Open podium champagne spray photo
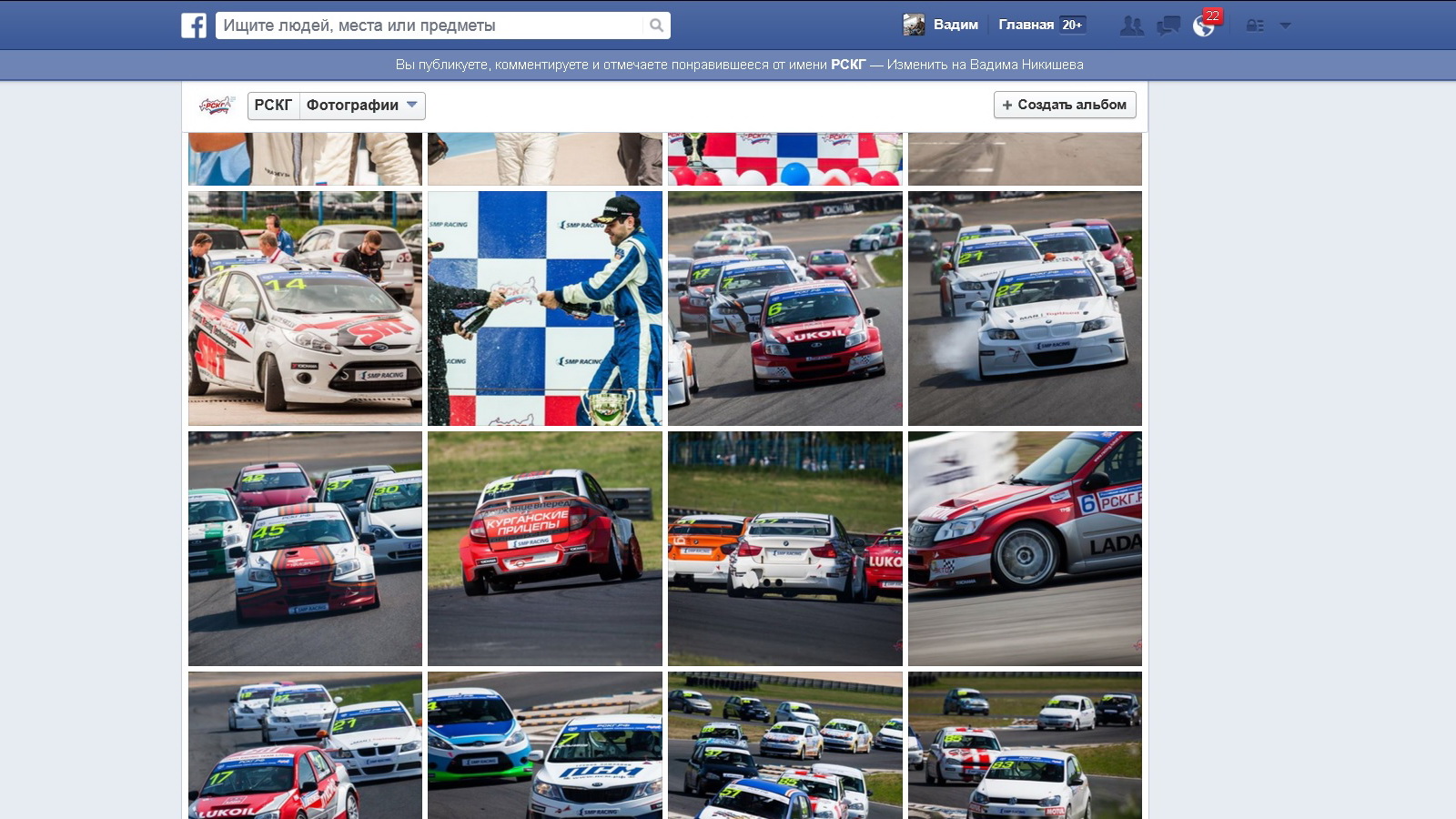This screenshot has height=819, width=1456. click(545, 308)
